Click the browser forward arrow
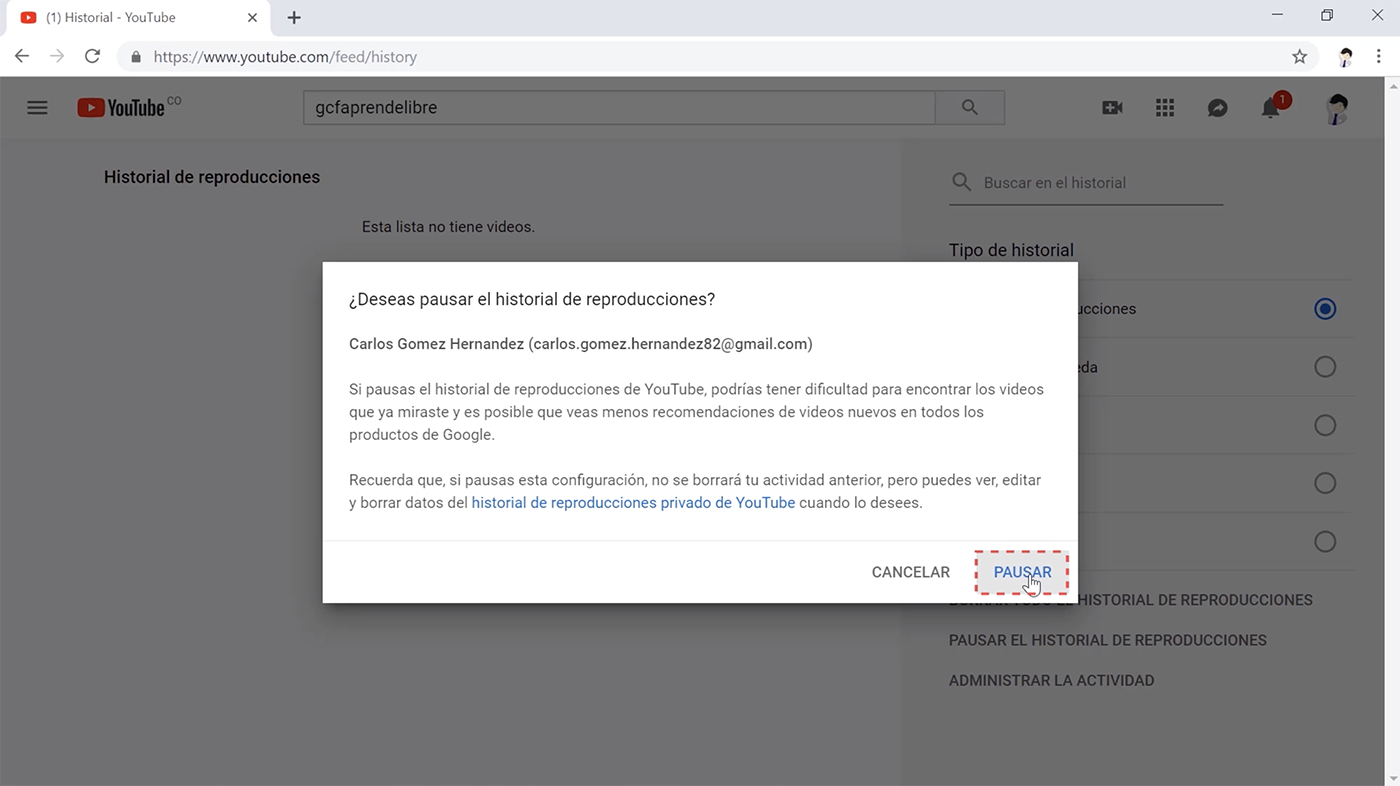The height and width of the screenshot is (786, 1400). 57,57
